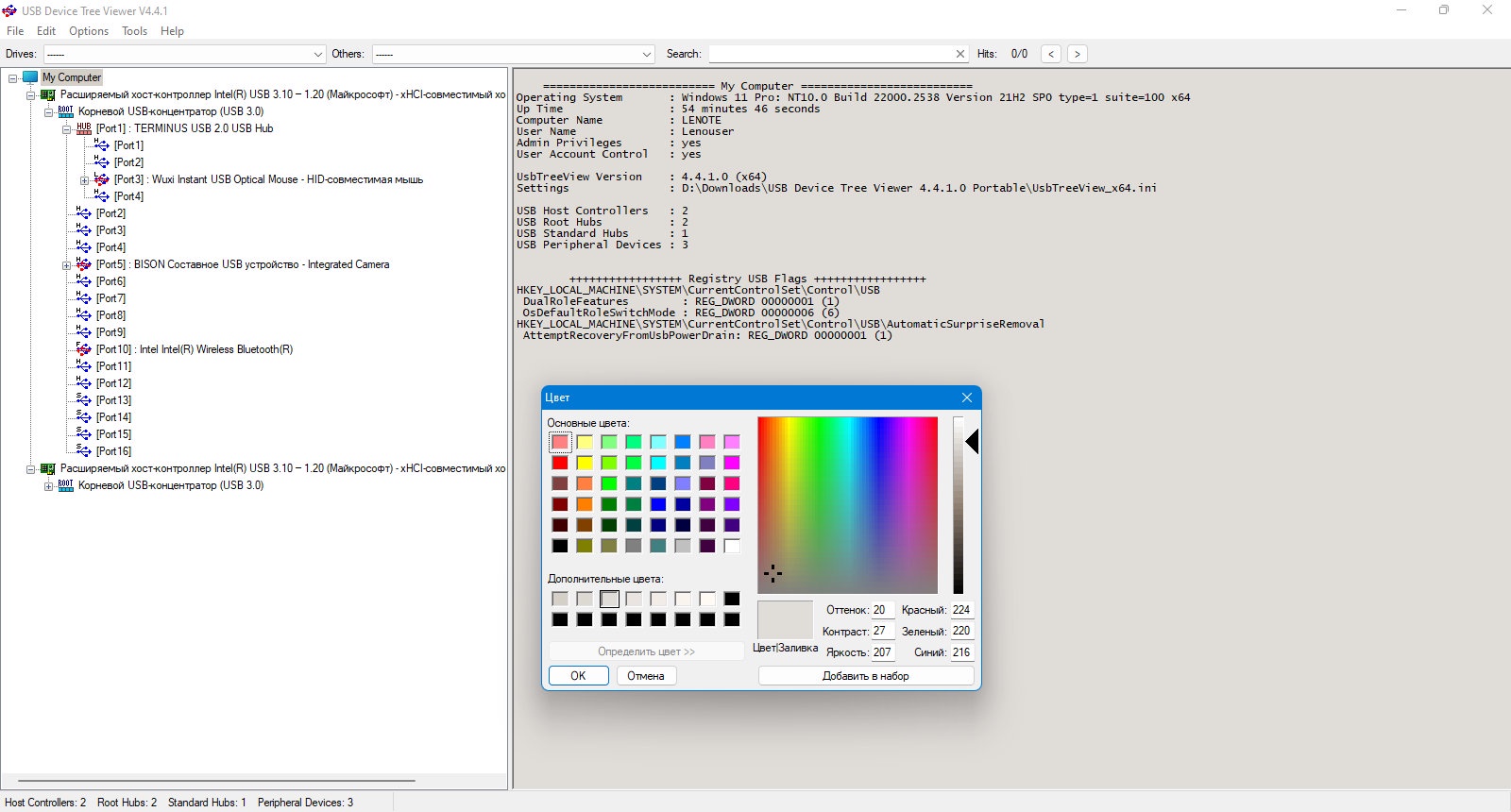Click the first xHCI host controller chip icon

click(48, 94)
